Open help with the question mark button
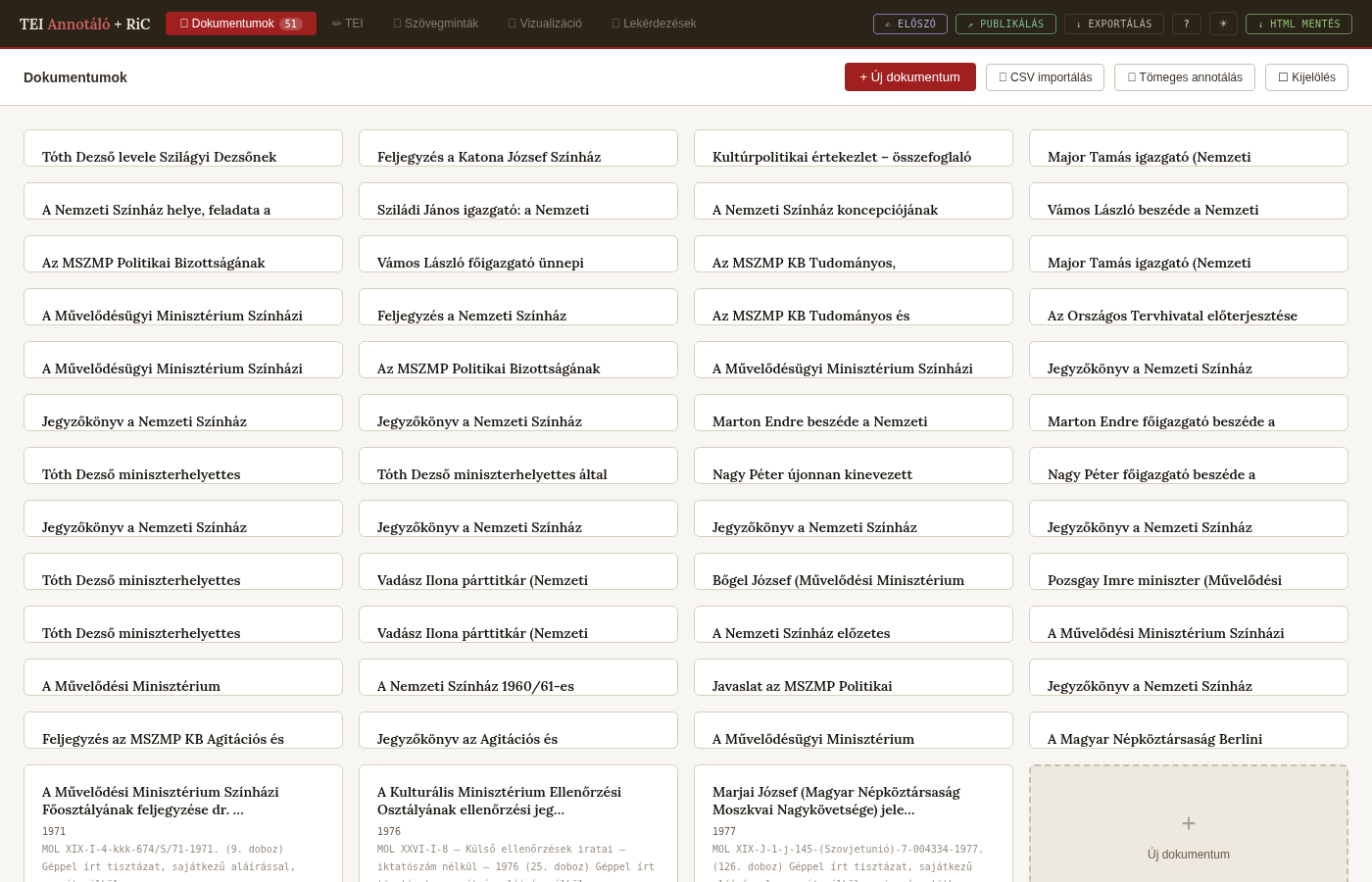The width and height of the screenshot is (1372, 882). point(1187,24)
